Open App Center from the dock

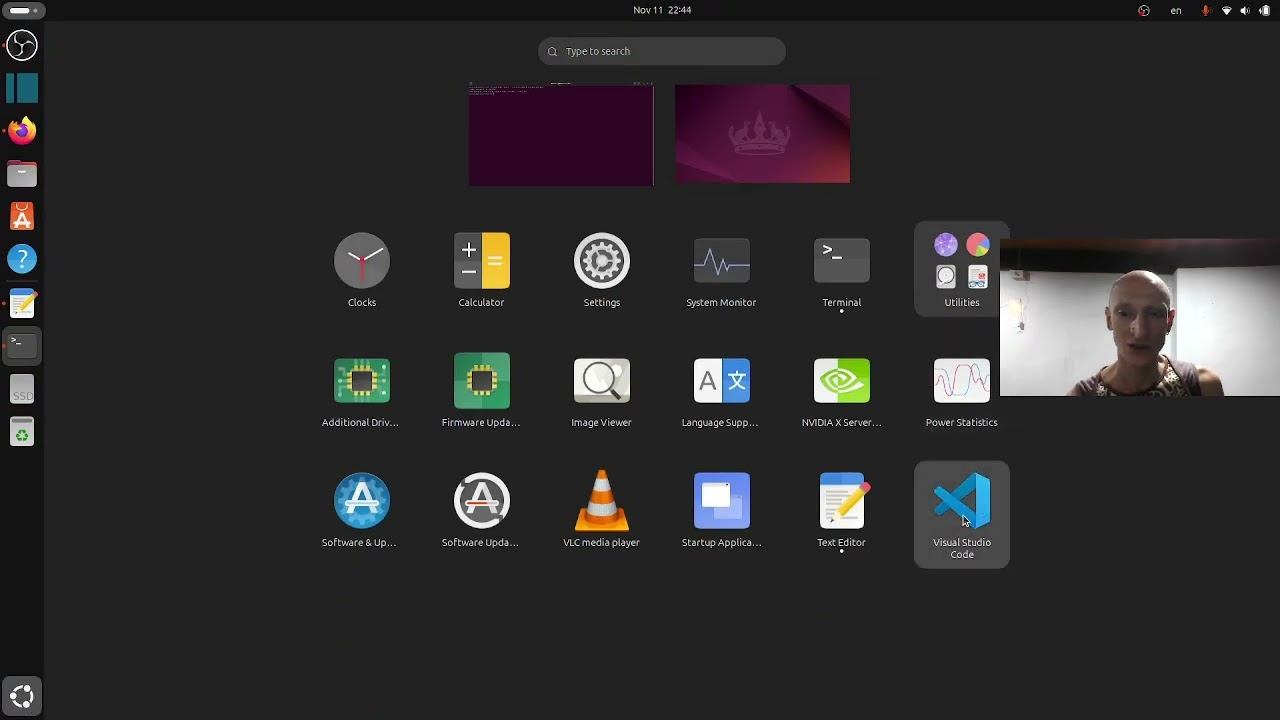[x=22, y=217]
